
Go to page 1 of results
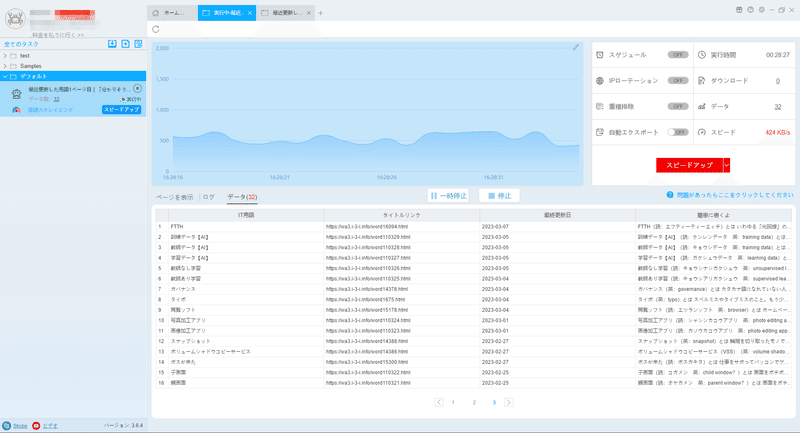coord(453,402)
